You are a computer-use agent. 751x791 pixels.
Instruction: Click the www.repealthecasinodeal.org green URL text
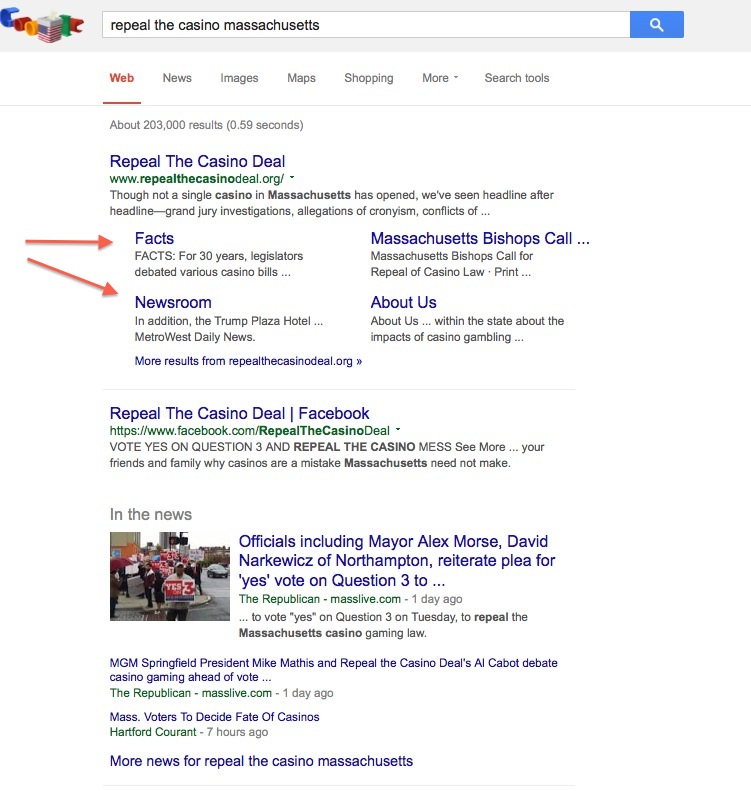[x=197, y=179]
